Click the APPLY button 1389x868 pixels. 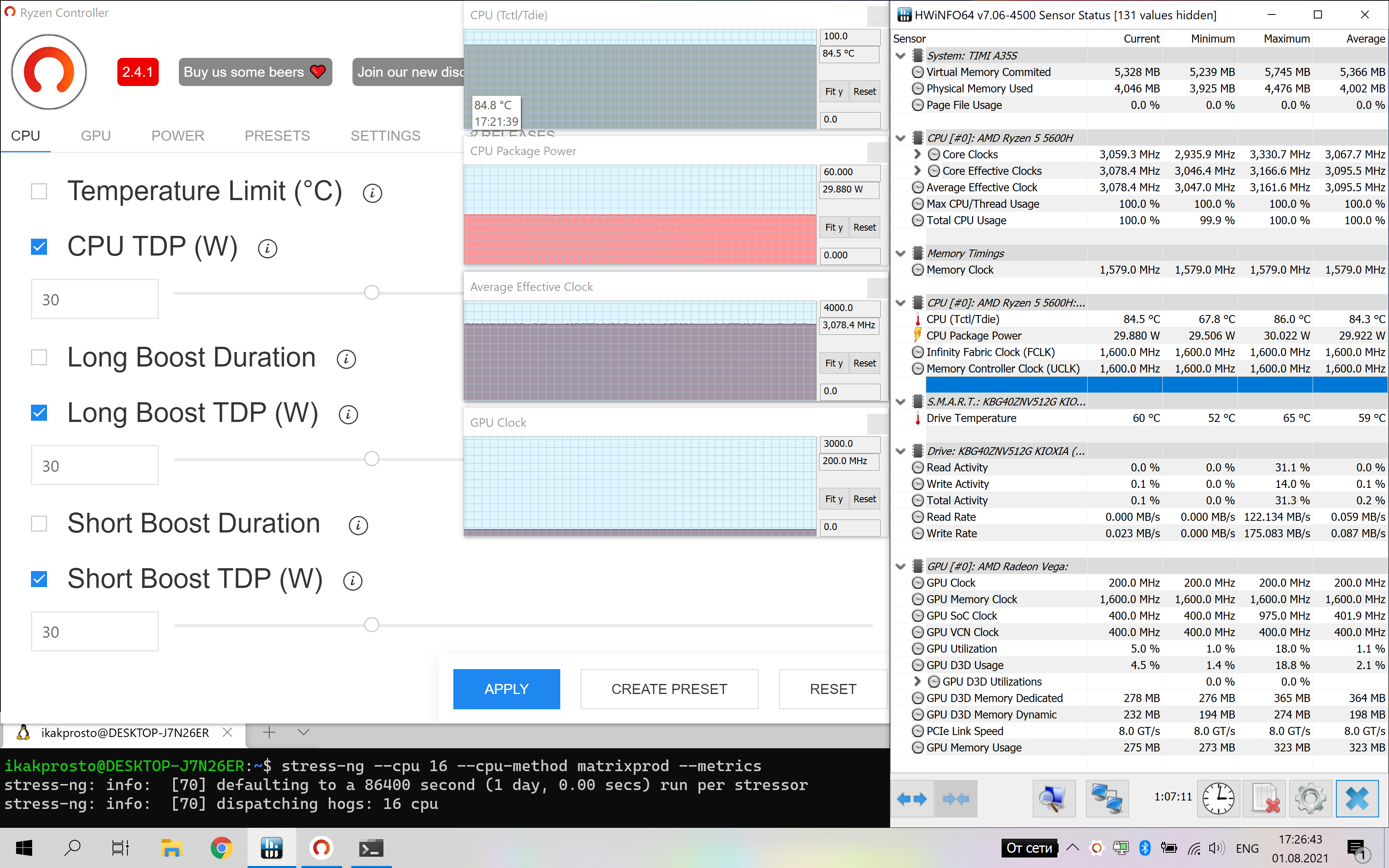pyautogui.click(x=506, y=689)
